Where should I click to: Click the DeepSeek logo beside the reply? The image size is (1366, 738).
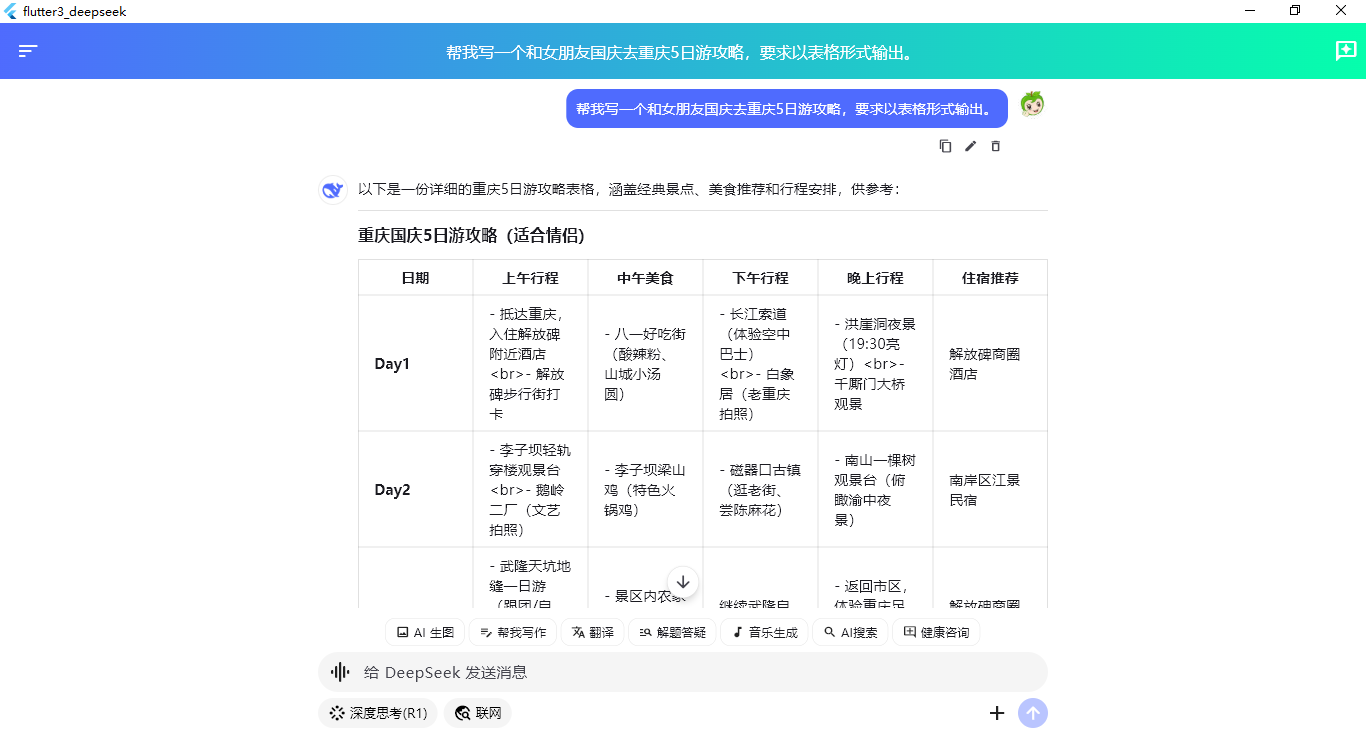(332, 190)
